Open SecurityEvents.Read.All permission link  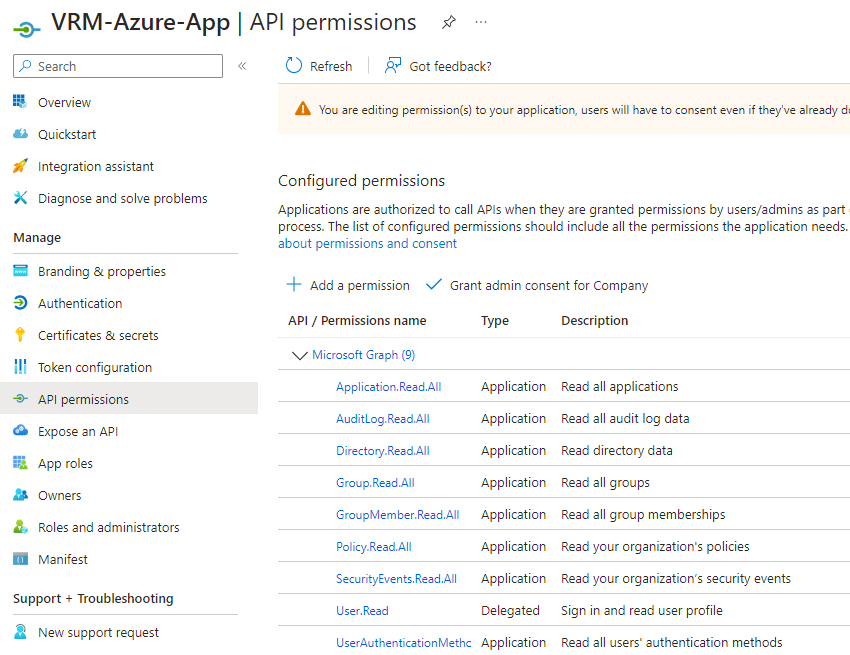click(x=396, y=579)
